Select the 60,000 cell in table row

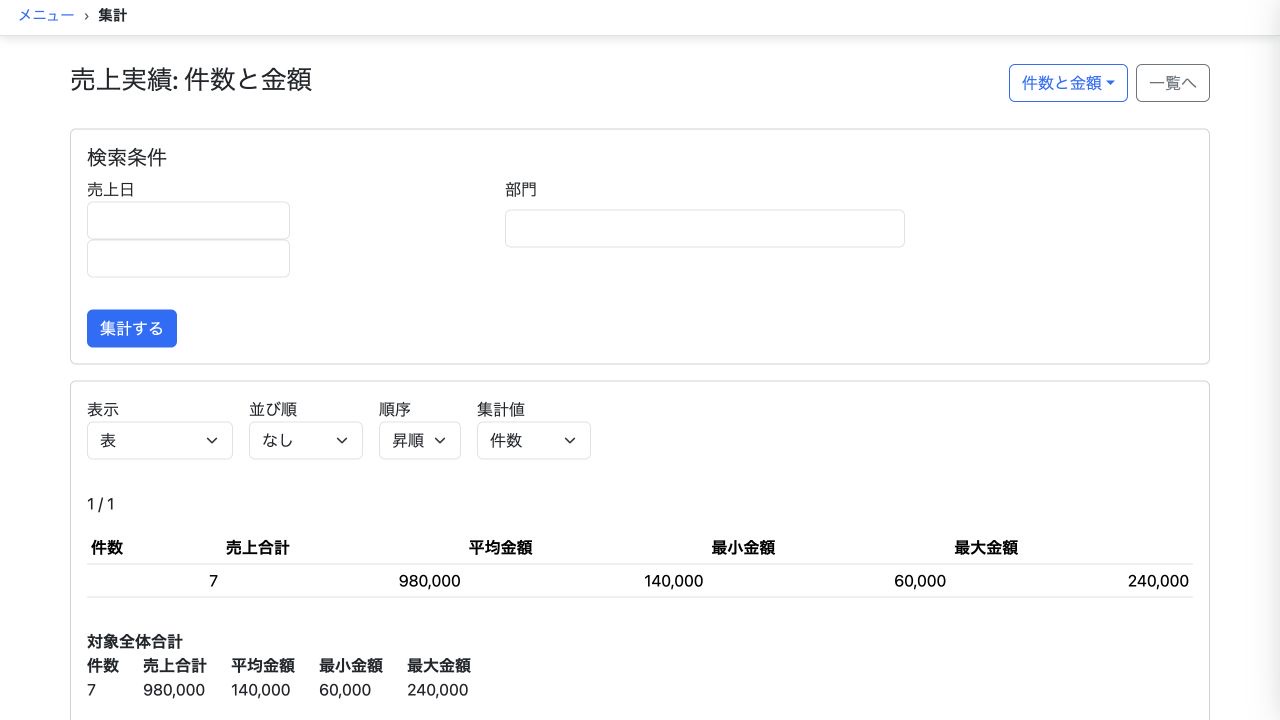pyautogui.click(x=829, y=581)
